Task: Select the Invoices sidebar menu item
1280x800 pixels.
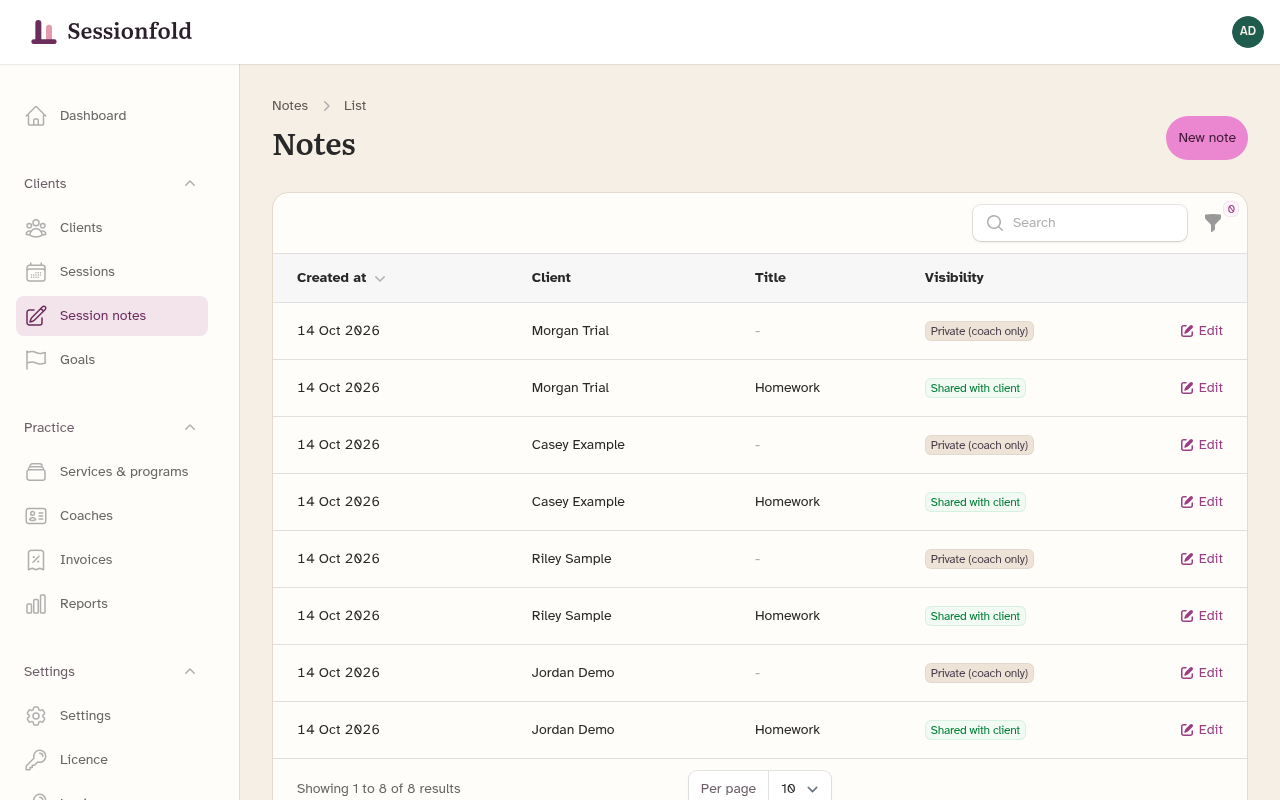Action: [112, 560]
